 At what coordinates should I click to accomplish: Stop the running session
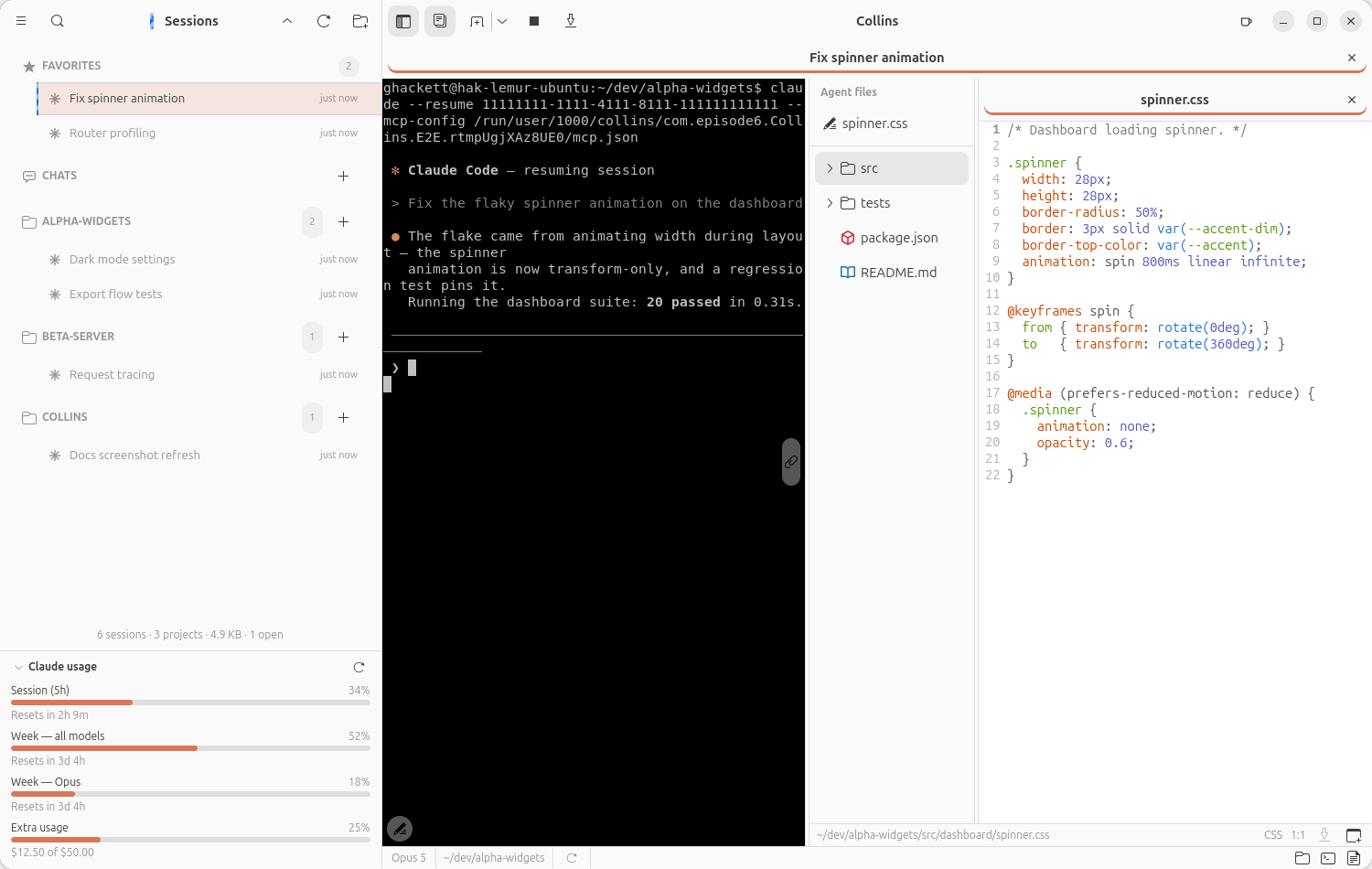click(x=534, y=21)
